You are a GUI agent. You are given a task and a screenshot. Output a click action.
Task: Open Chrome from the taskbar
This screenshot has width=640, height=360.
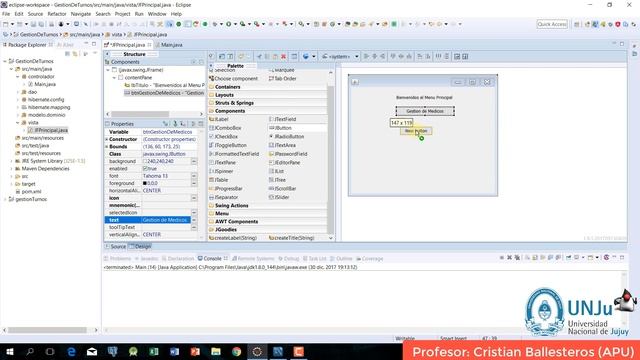pyautogui.click(x=236, y=351)
